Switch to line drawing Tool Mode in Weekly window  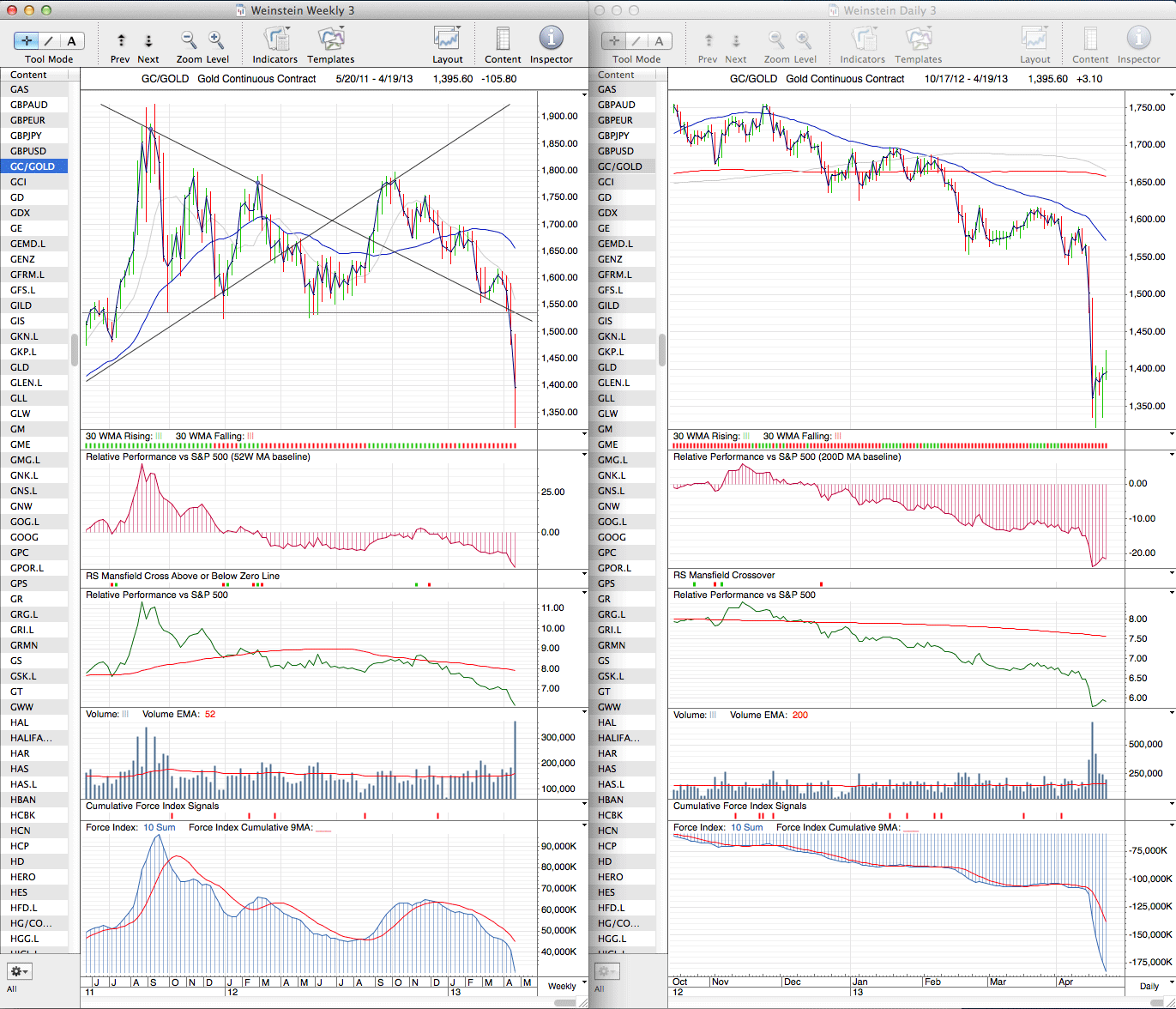pyautogui.click(x=49, y=40)
